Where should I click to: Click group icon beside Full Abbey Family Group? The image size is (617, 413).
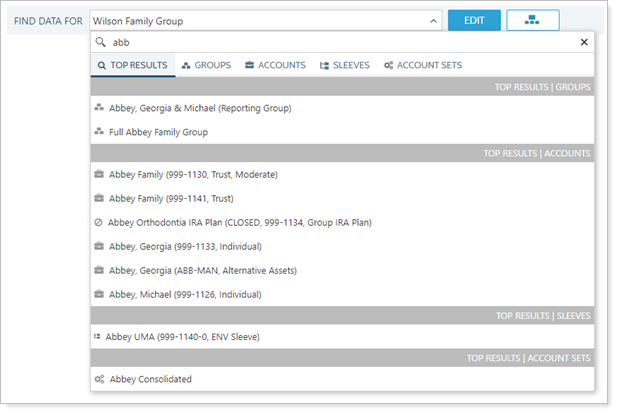point(99,132)
